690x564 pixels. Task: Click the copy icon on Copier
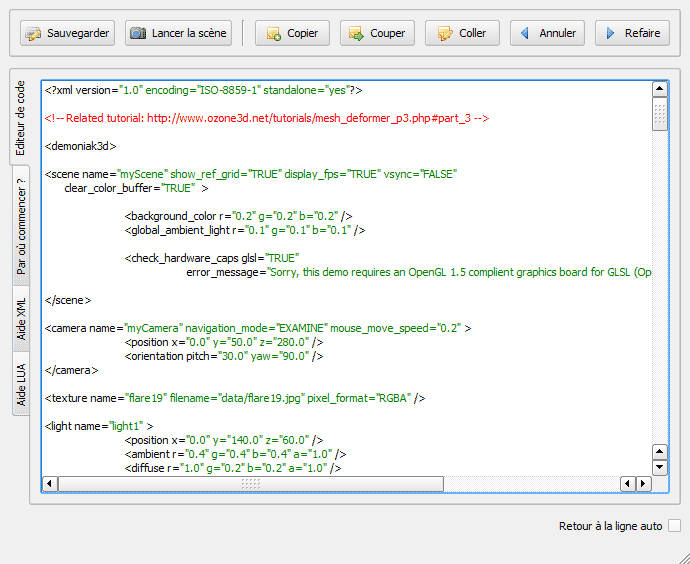pyautogui.click(x=274, y=34)
